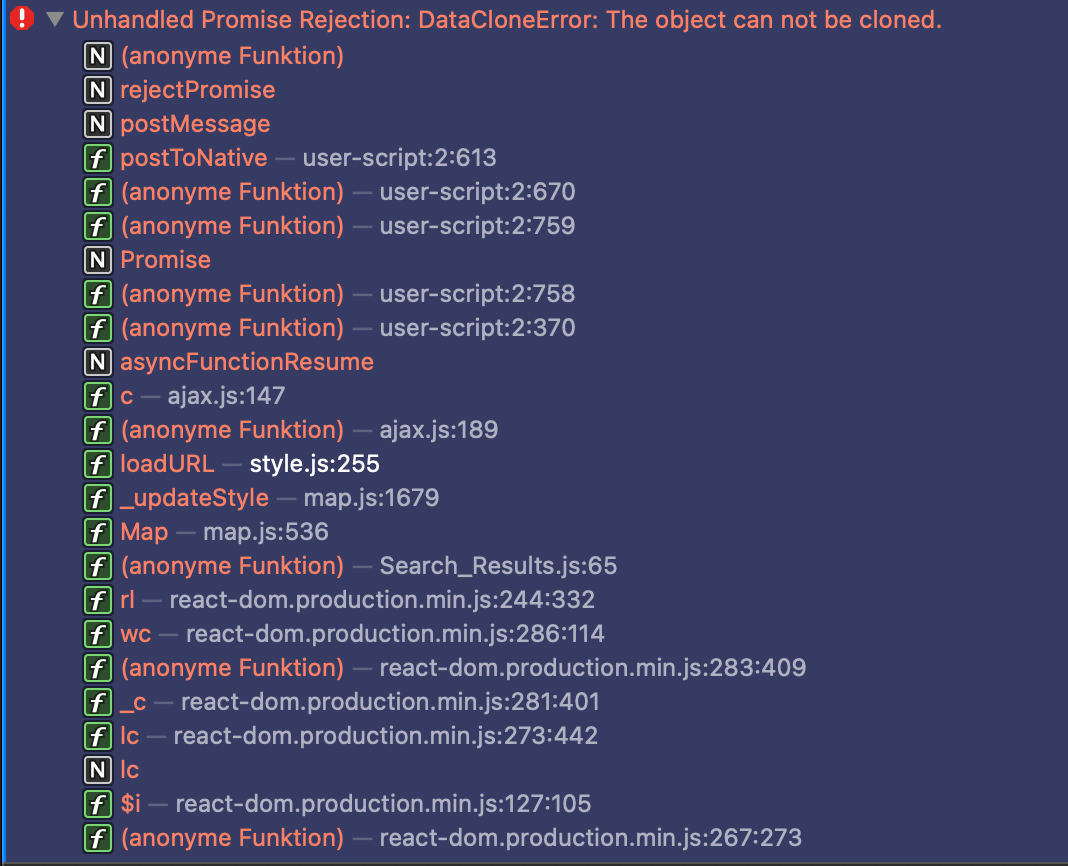The width and height of the screenshot is (1068, 866).
Task: Open the user-script:2:670 source link
Action: 477,192
